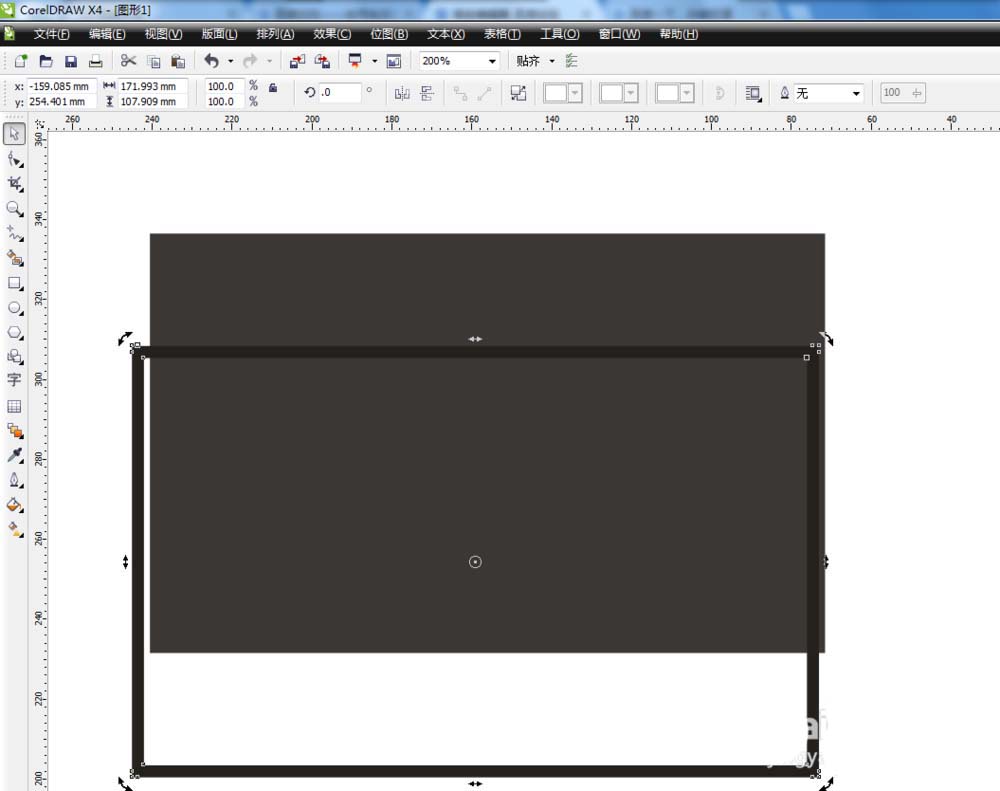
Task: Open the 帮助(H) menu
Action: click(679, 34)
